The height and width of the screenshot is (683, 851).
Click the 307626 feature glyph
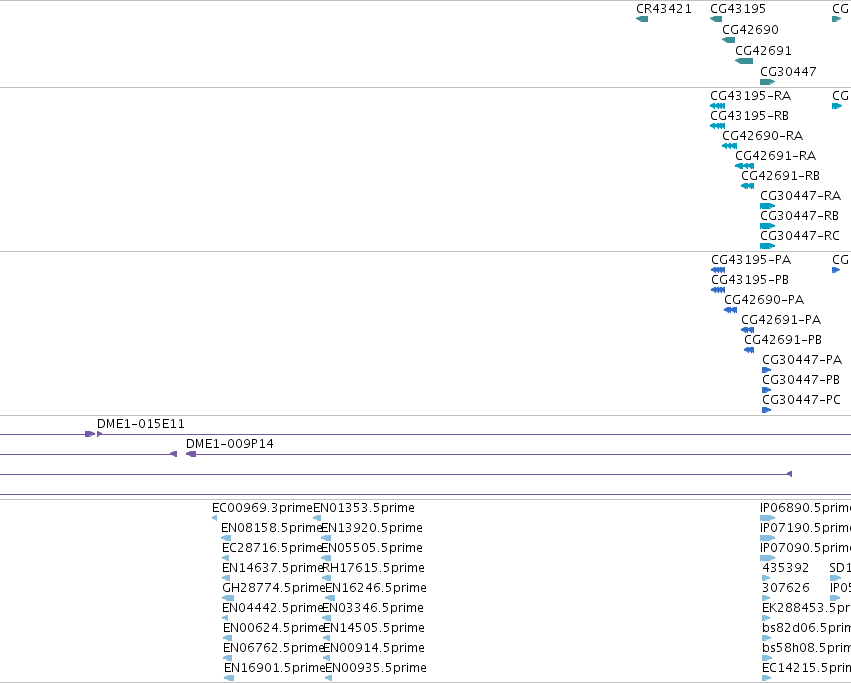tap(766, 598)
